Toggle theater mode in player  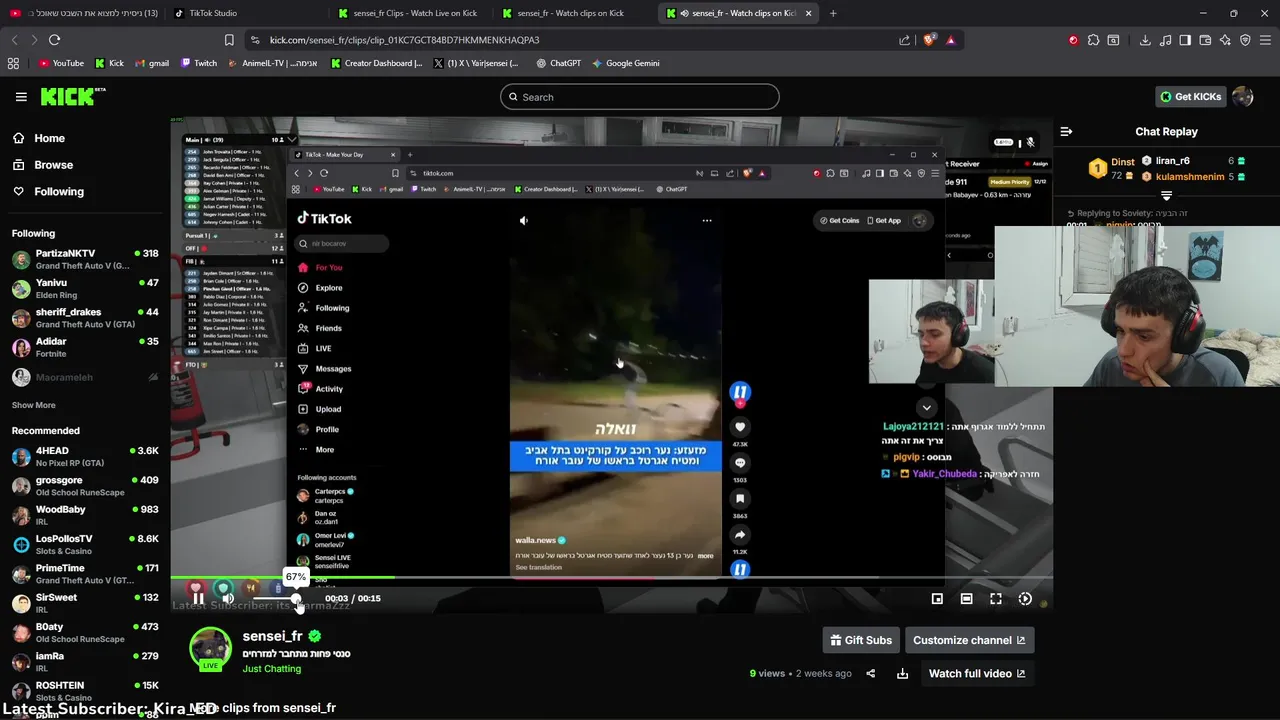[x=966, y=599]
